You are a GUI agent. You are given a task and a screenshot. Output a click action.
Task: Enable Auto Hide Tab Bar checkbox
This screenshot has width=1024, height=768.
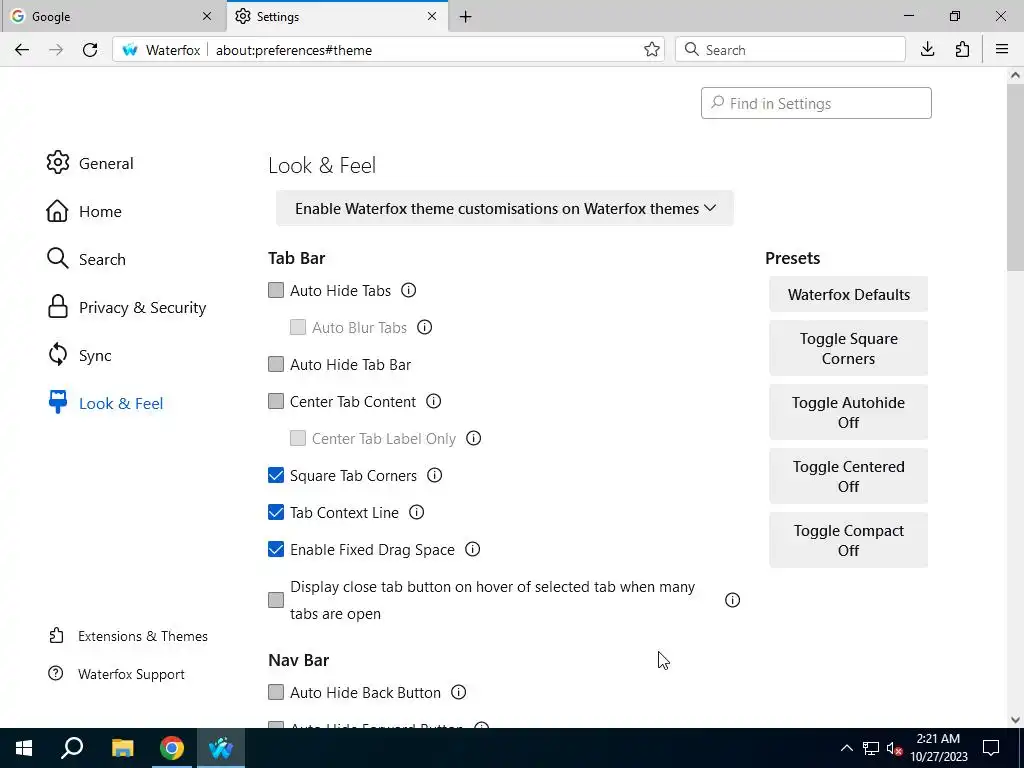[276, 364]
